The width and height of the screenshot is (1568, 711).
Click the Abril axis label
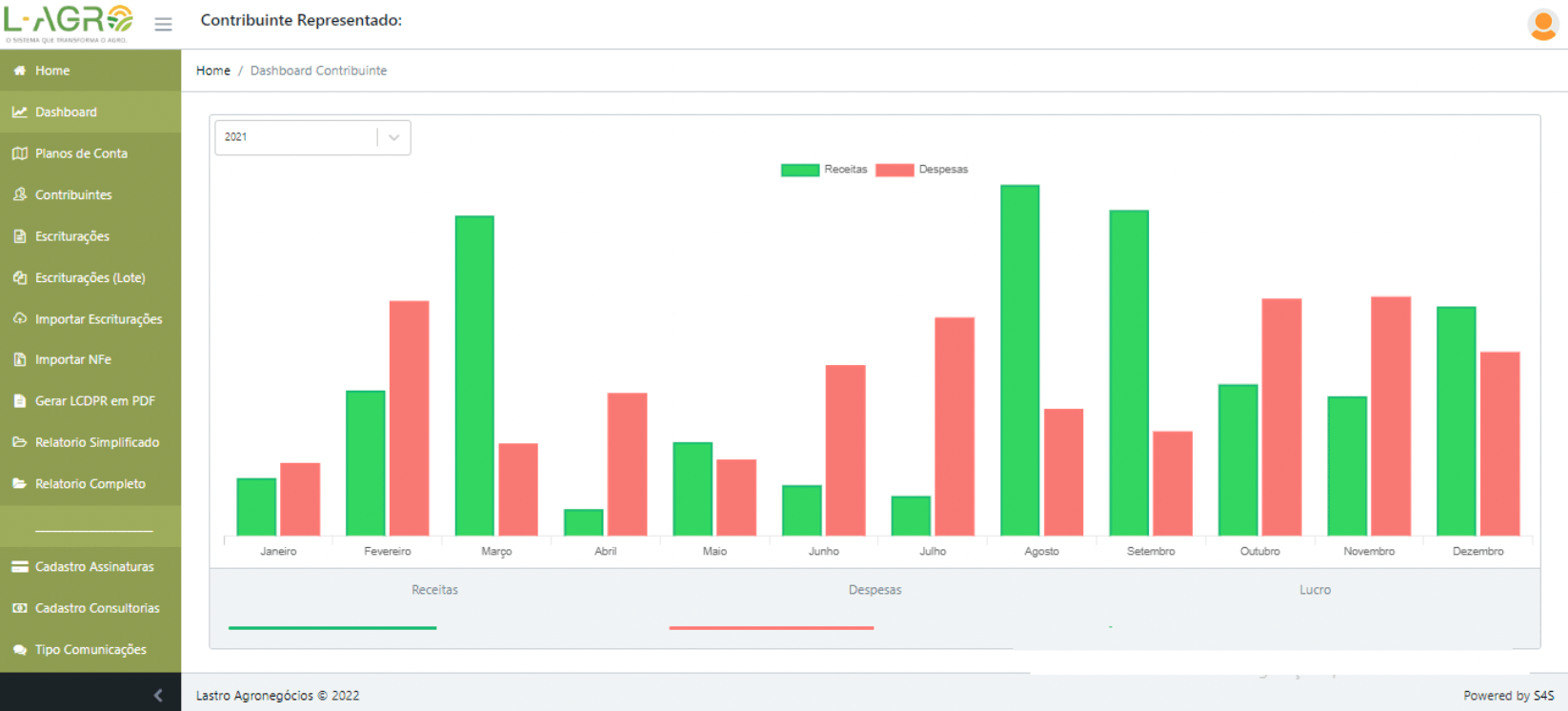[x=605, y=552]
